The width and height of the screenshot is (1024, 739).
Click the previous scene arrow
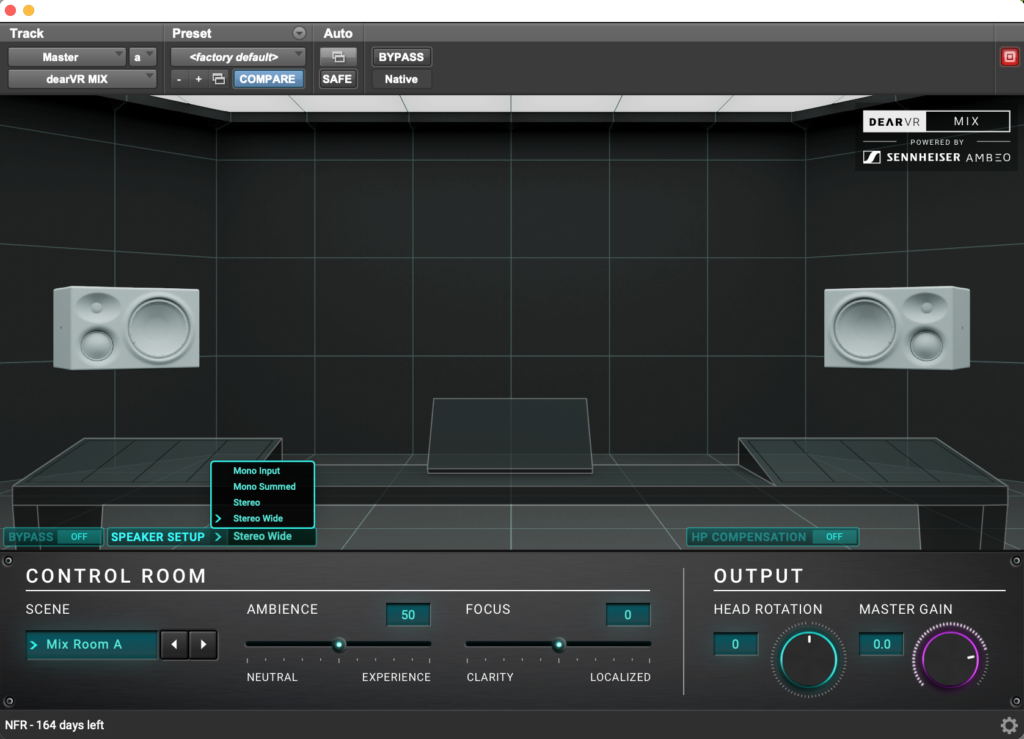click(x=175, y=645)
